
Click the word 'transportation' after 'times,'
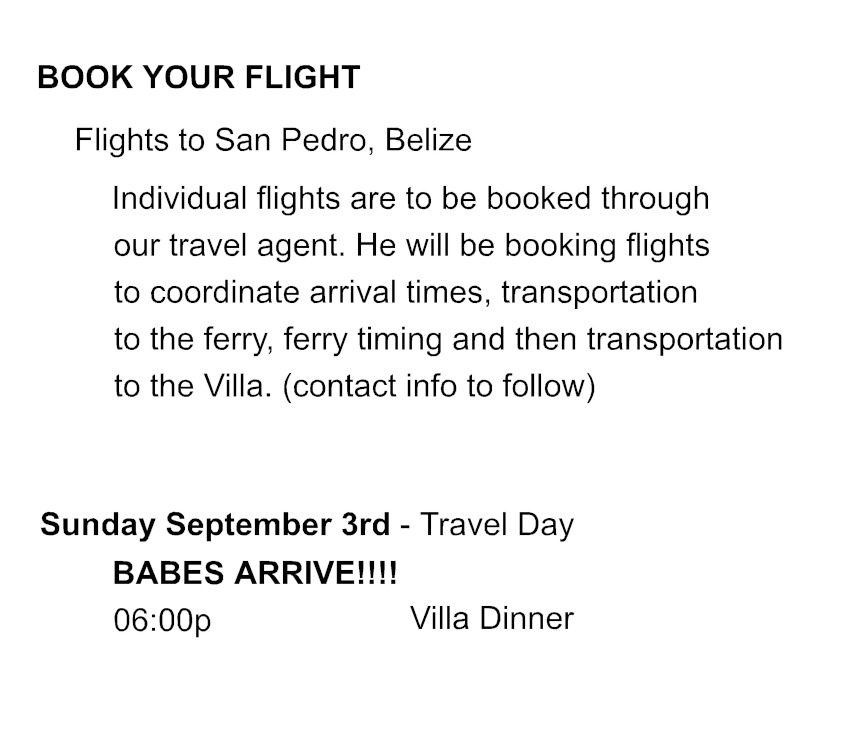pyautogui.click(x=599, y=293)
